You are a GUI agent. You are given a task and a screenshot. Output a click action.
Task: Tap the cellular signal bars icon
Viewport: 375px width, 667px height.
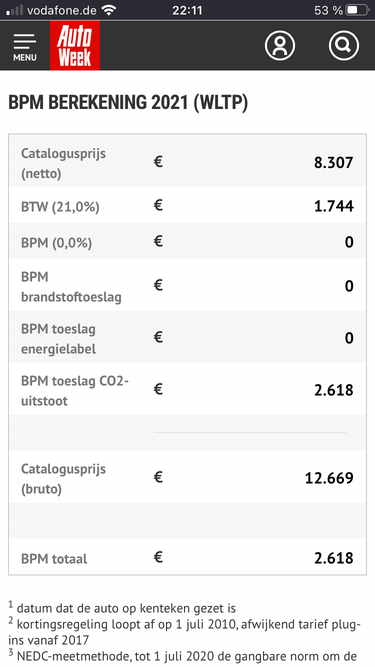(14, 11)
